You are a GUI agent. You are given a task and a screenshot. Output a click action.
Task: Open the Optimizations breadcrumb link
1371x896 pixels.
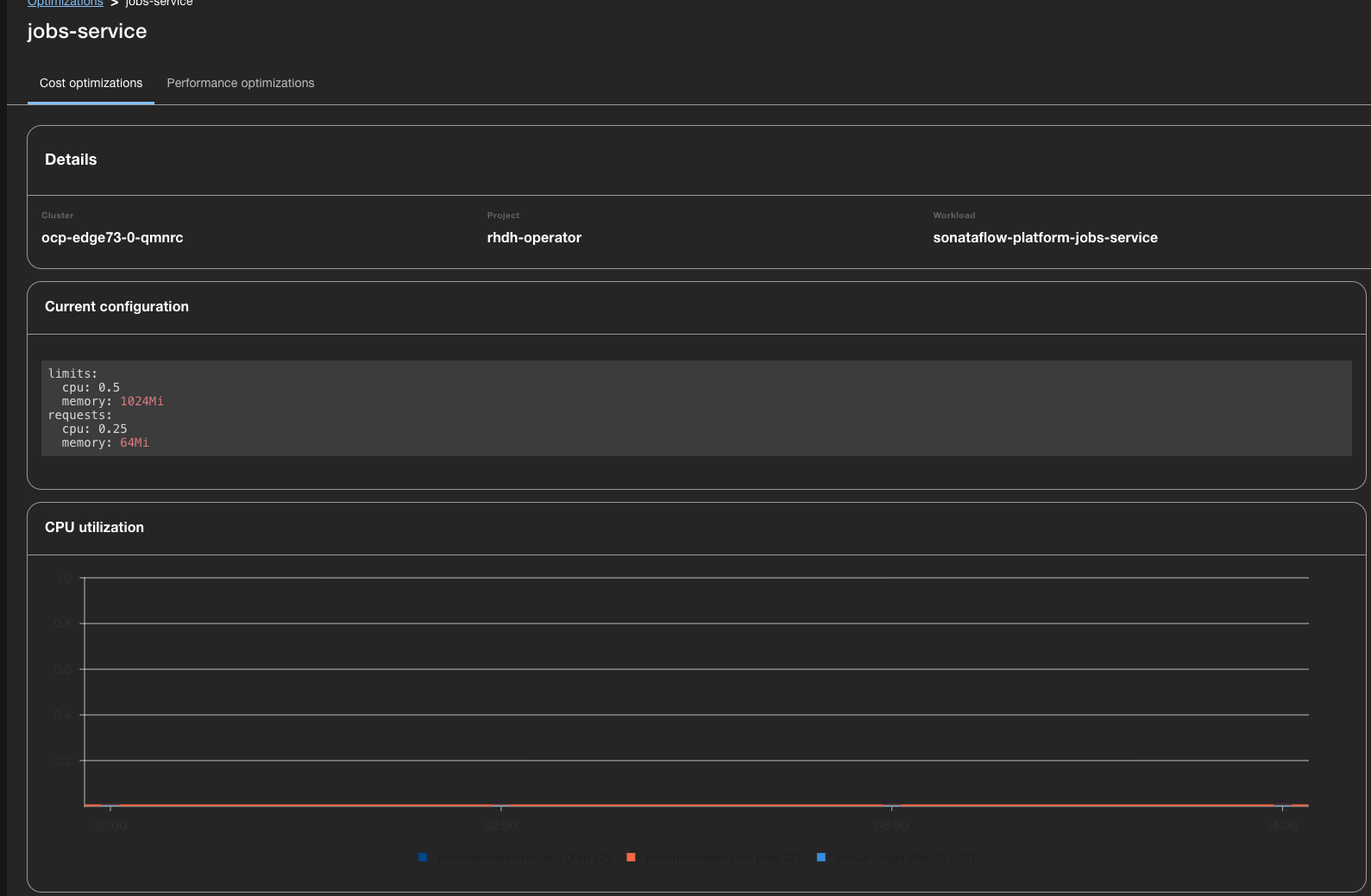[x=66, y=3]
